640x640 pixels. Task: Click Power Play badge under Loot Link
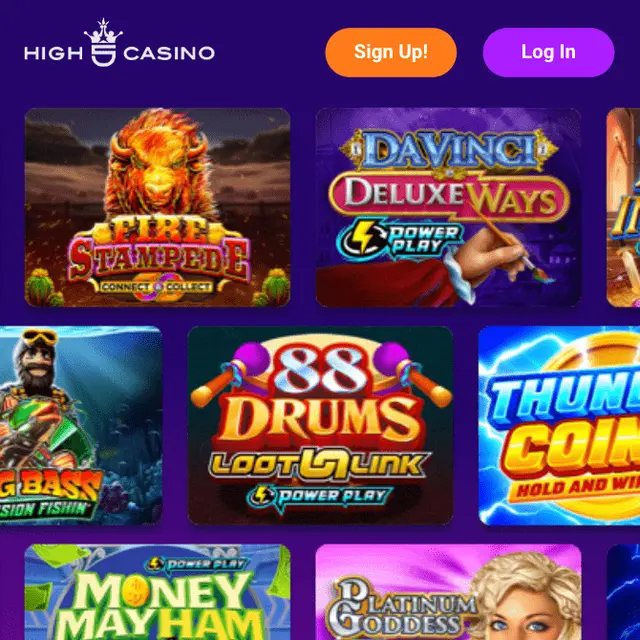click(320, 497)
